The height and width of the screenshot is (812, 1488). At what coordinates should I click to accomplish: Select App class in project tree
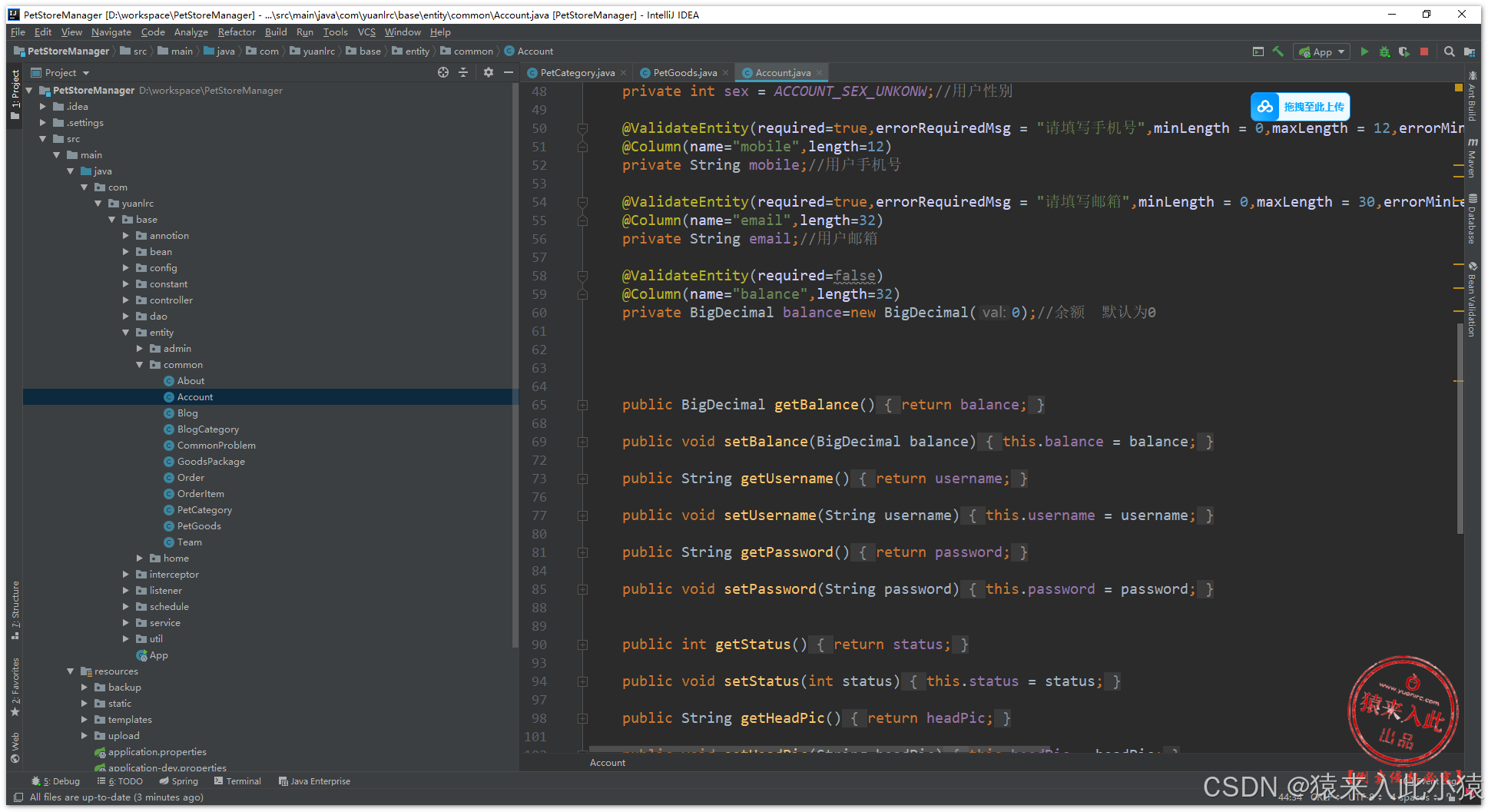tap(158, 655)
